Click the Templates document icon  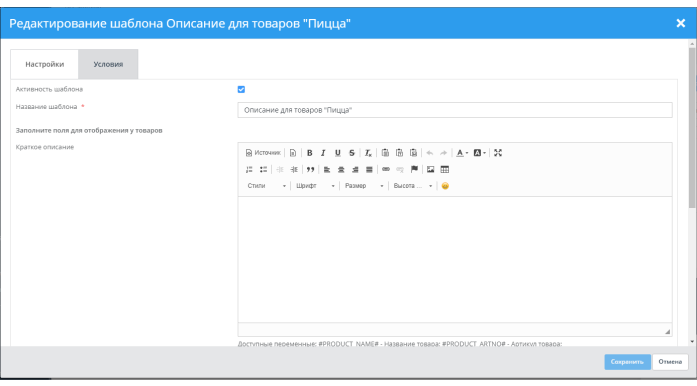pyautogui.click(x=292, y=153)
